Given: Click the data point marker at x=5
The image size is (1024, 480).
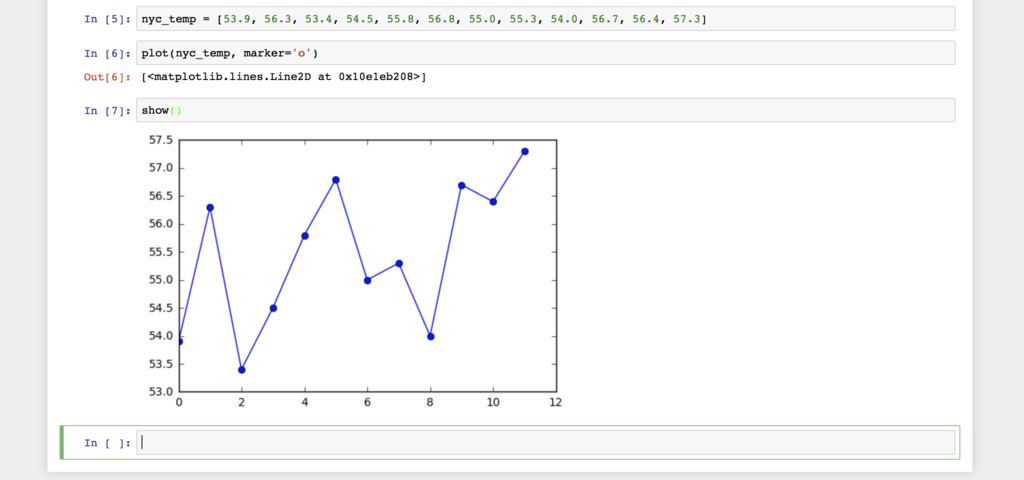Looking at the screenshot, I should [336, 180].
